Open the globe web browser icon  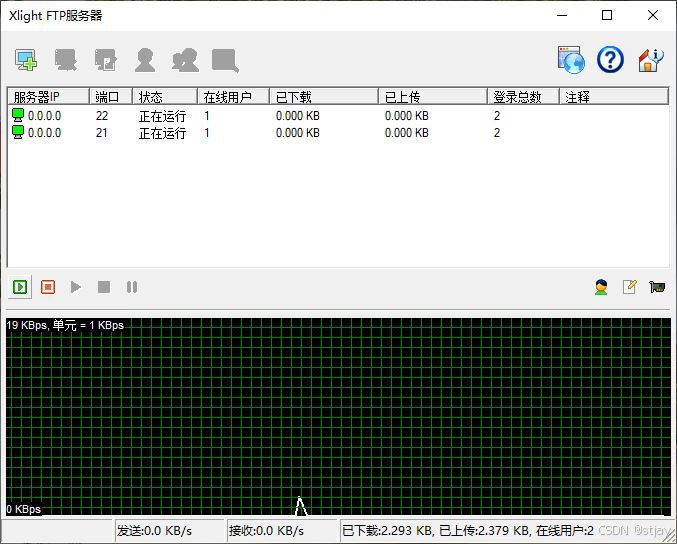coord(571,60)
